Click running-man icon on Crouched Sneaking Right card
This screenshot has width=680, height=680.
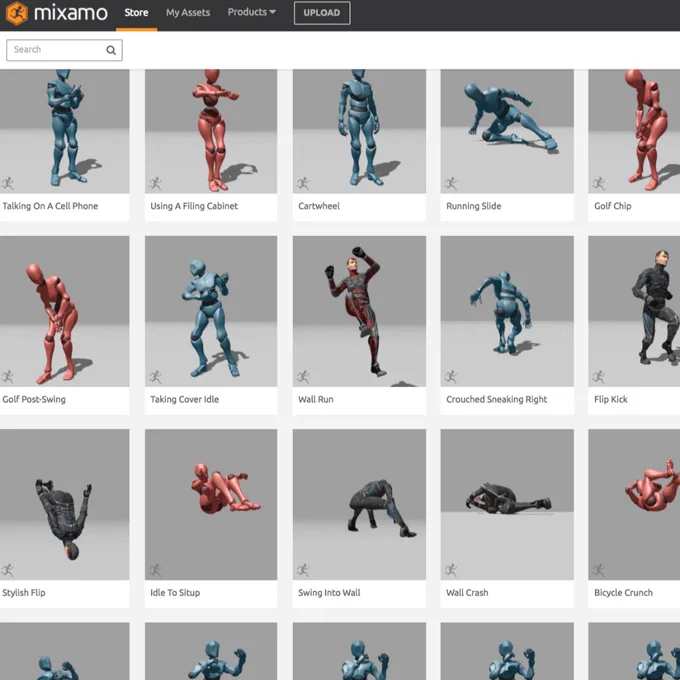coord(451,377)
